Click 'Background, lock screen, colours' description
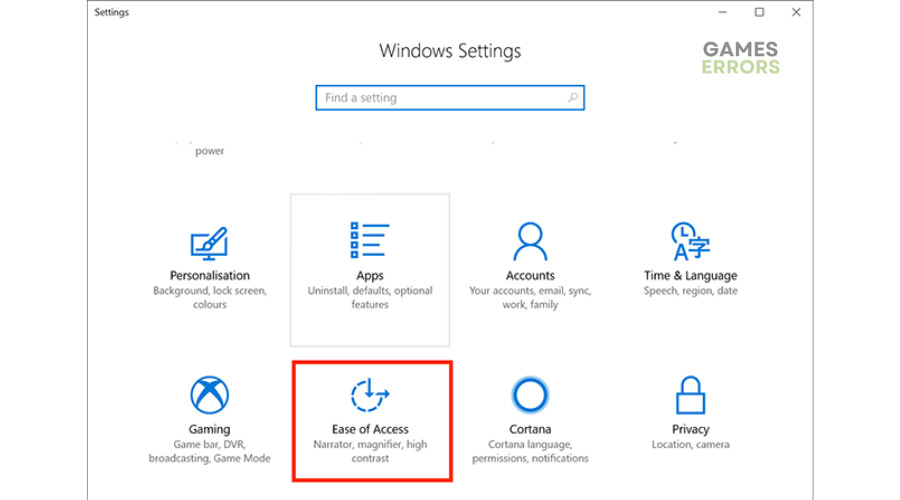 210,297
